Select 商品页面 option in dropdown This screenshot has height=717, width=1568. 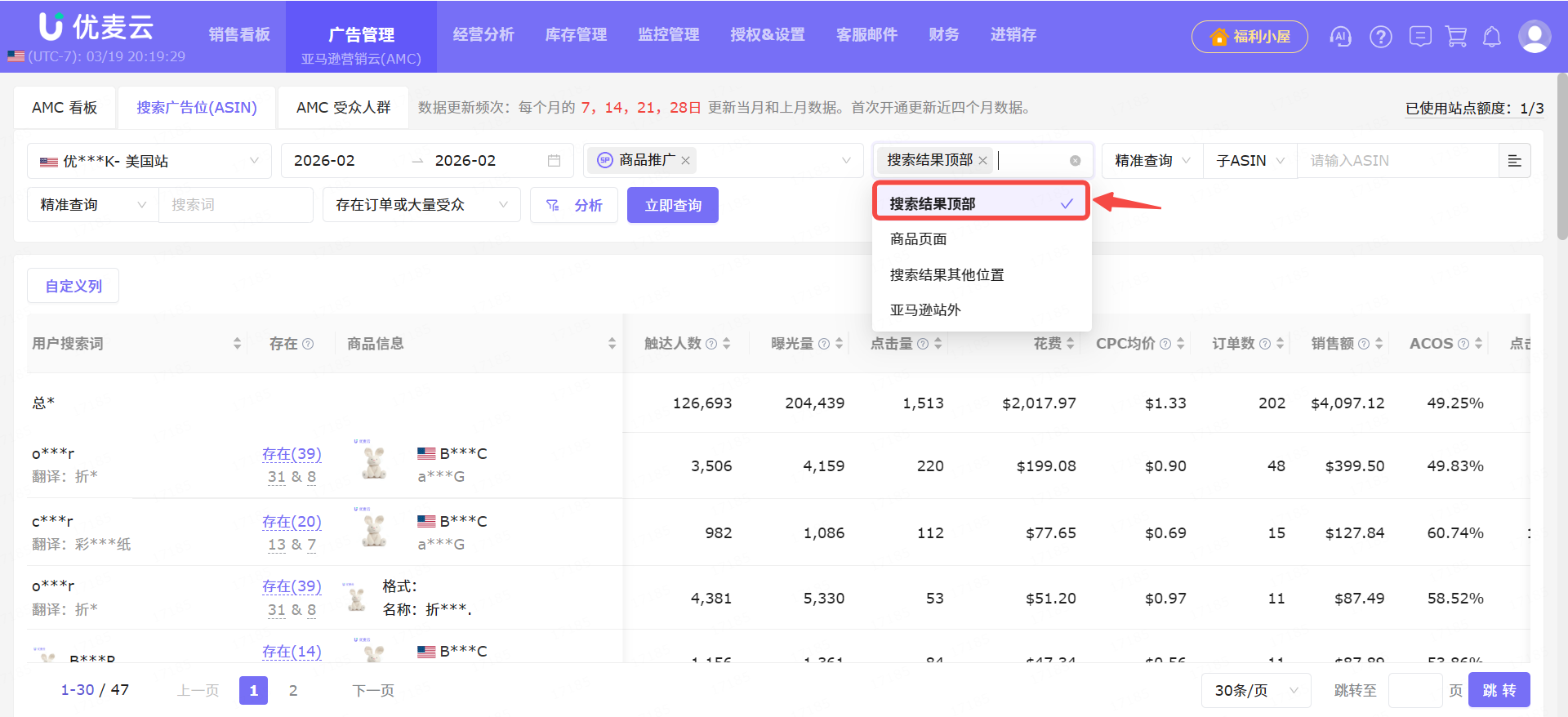point(982,239)
